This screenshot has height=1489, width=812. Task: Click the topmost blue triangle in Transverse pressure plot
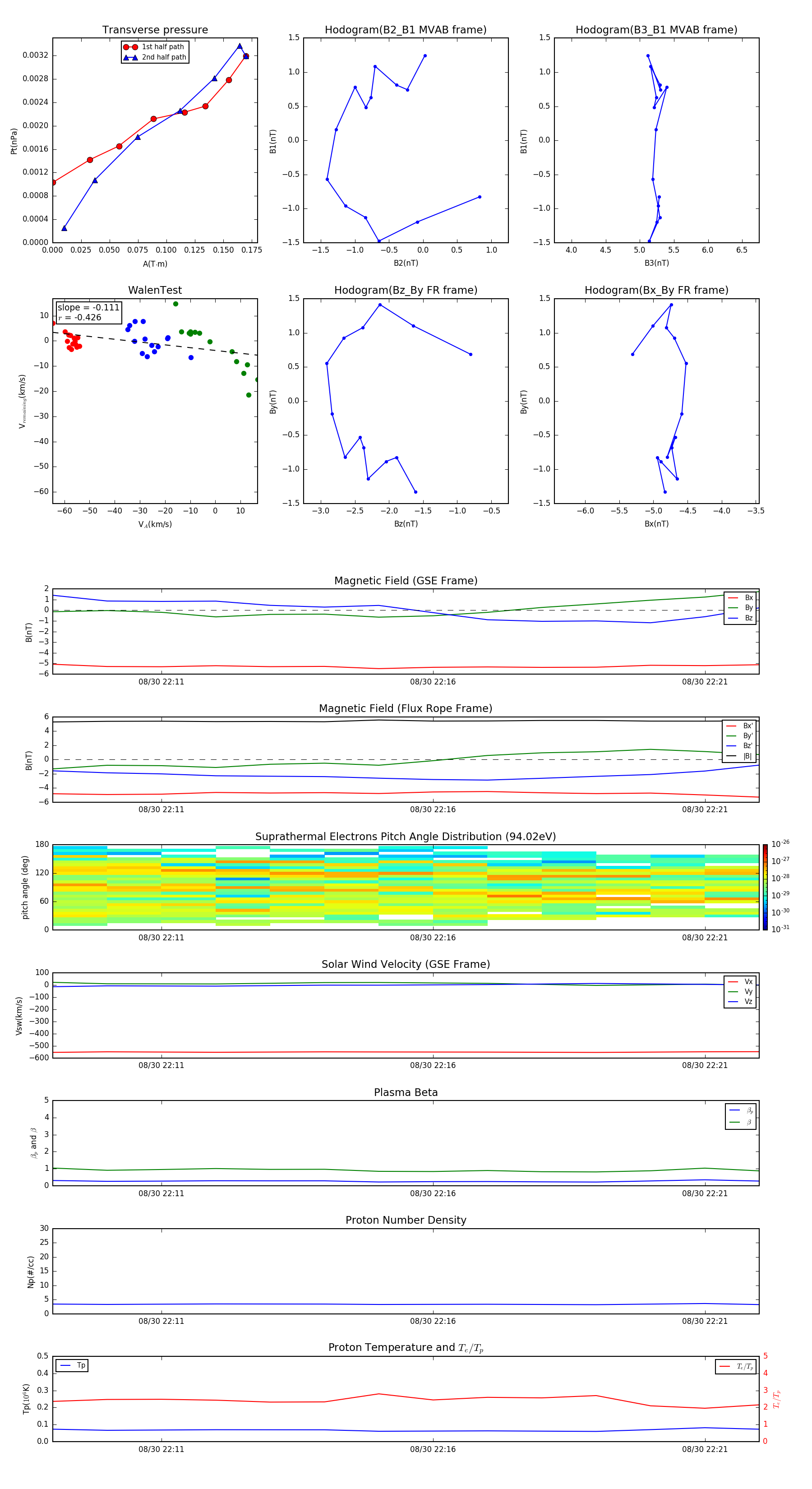coord(240,46)
